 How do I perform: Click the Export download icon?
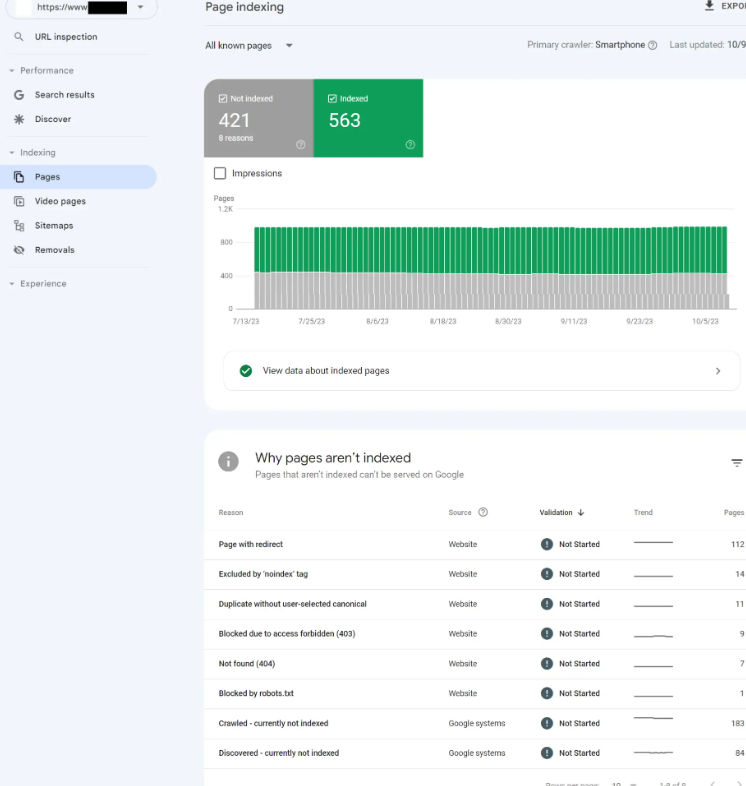(x=710, y=6)
